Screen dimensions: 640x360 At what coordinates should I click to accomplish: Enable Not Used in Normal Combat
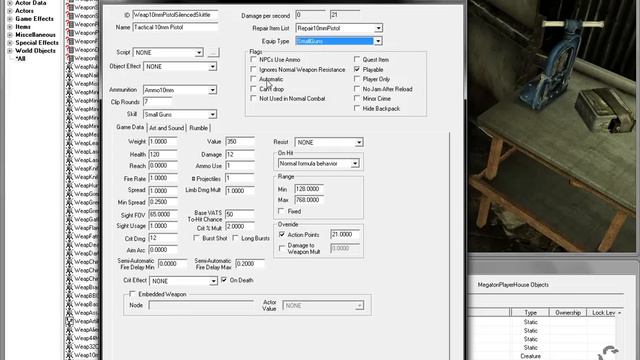(253, 98)
